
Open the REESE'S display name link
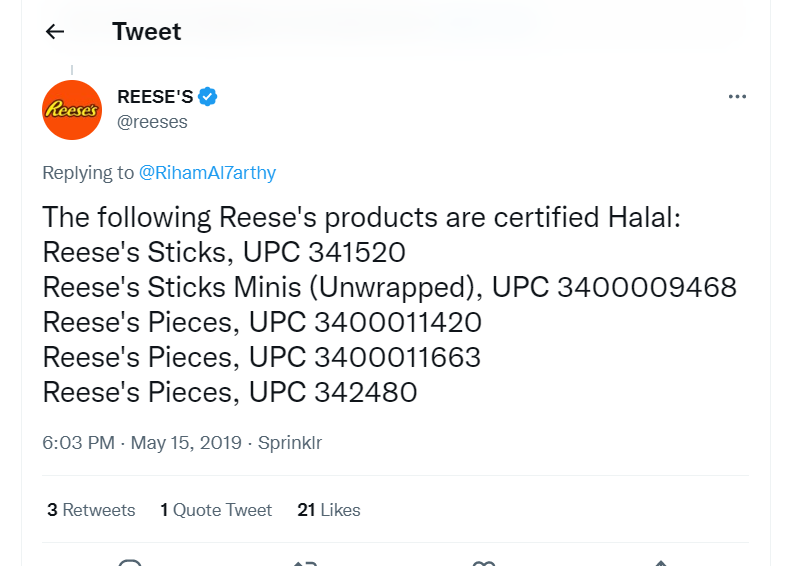[155, 97]
